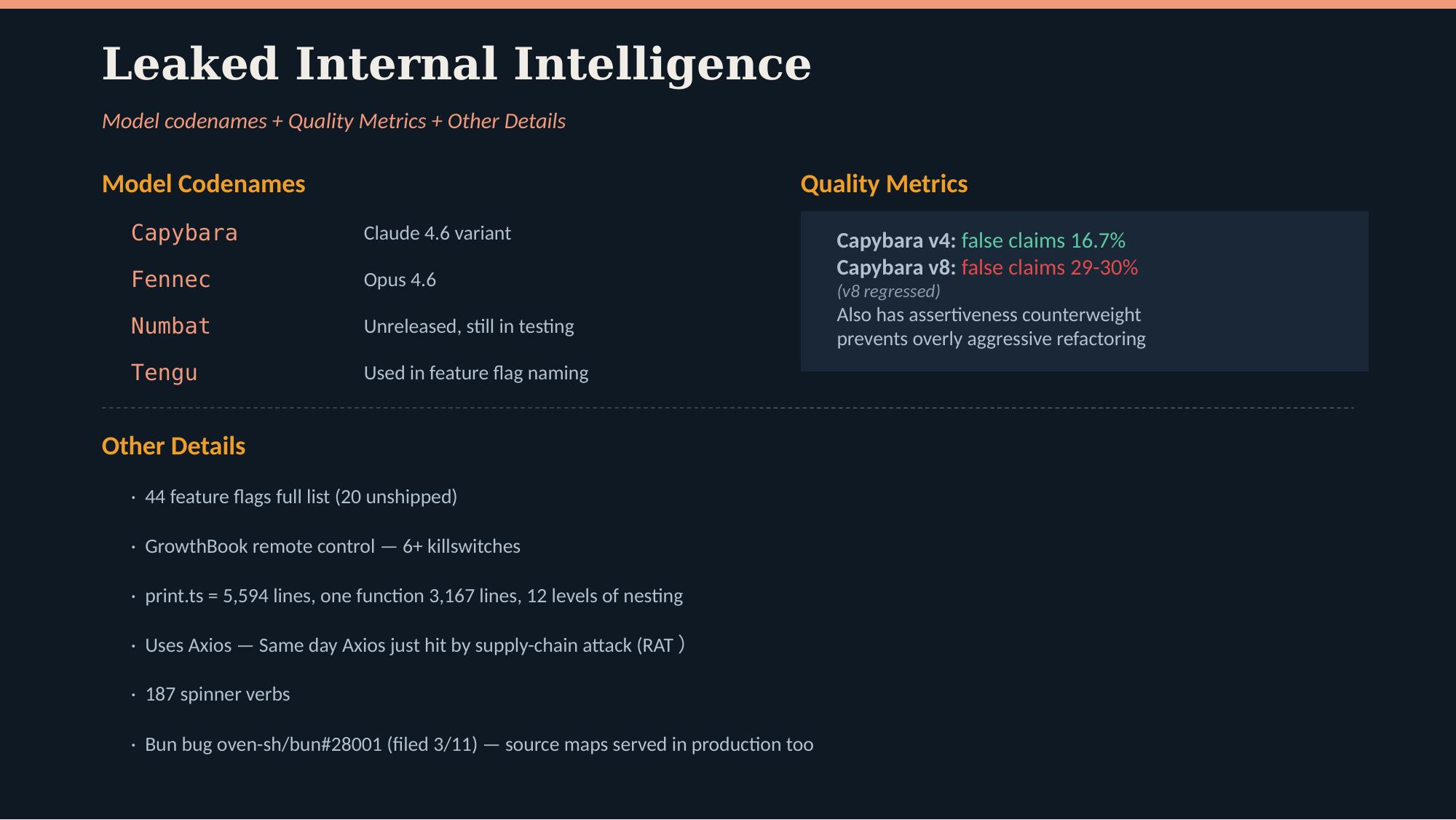1456x820 pixels.
Task: Click the 'Model Codenames' heading
Action: (204, 184)
